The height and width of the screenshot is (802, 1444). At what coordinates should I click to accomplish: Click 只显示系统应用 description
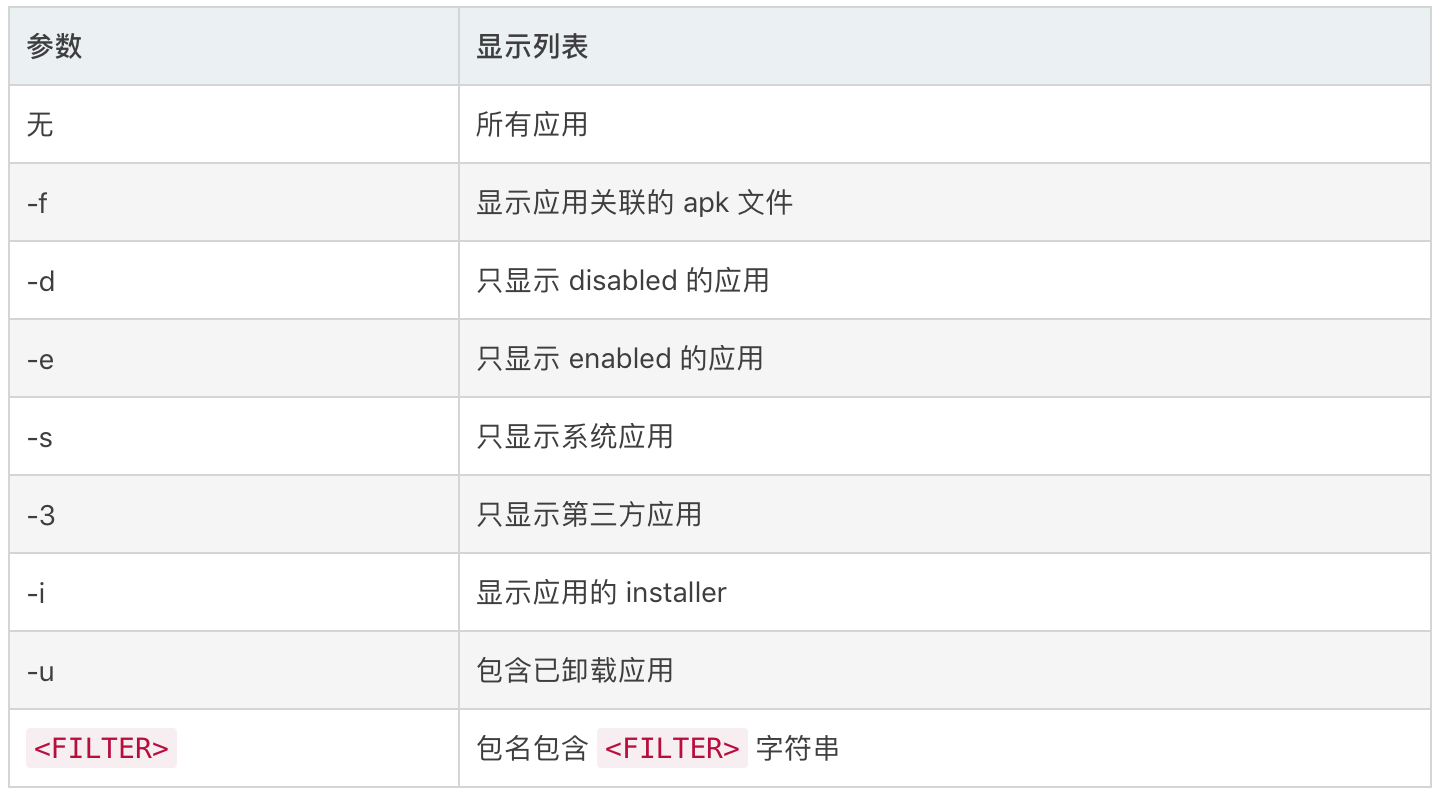point(574,436)
